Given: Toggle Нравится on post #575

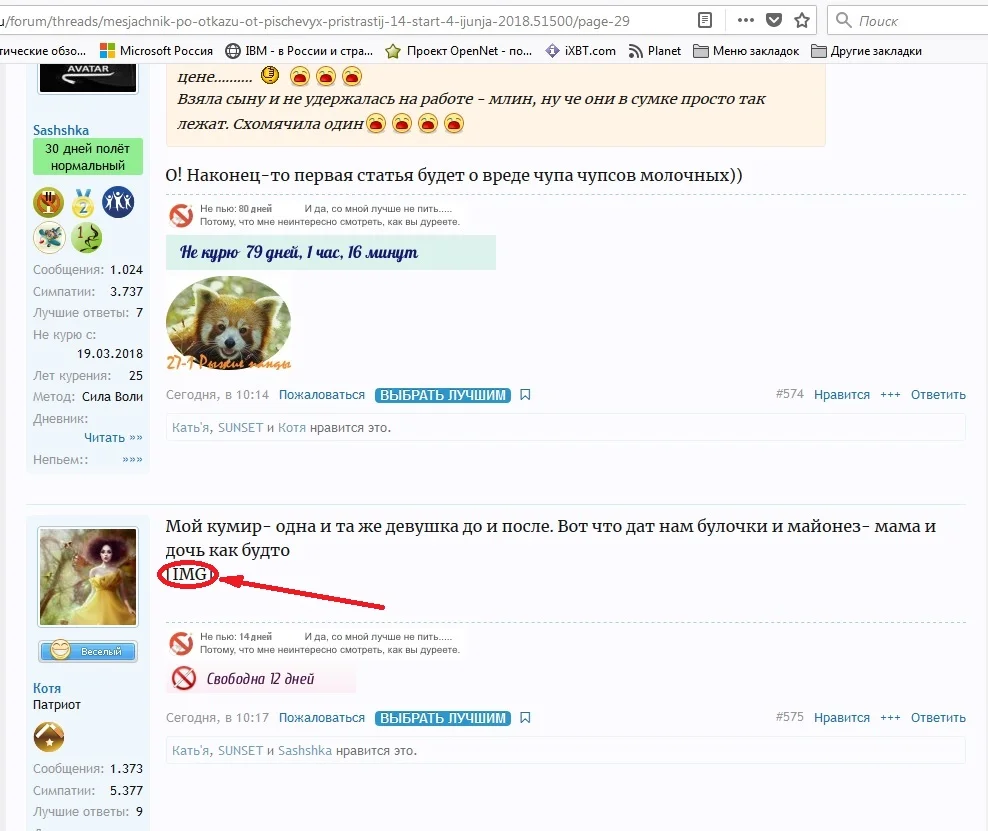Looking at the screenshot, I should 841,717.
